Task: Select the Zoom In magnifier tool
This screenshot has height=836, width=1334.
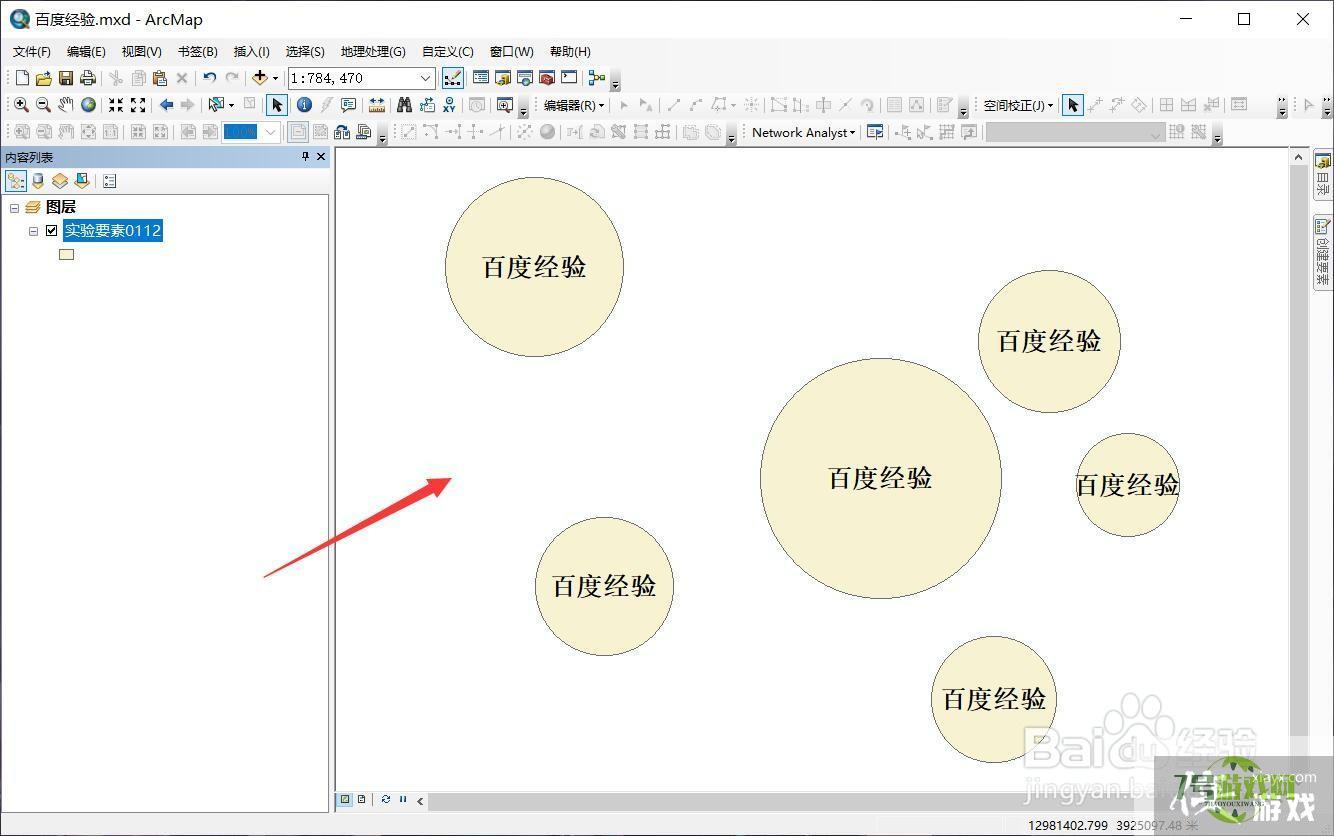Action: pos(21,105)
